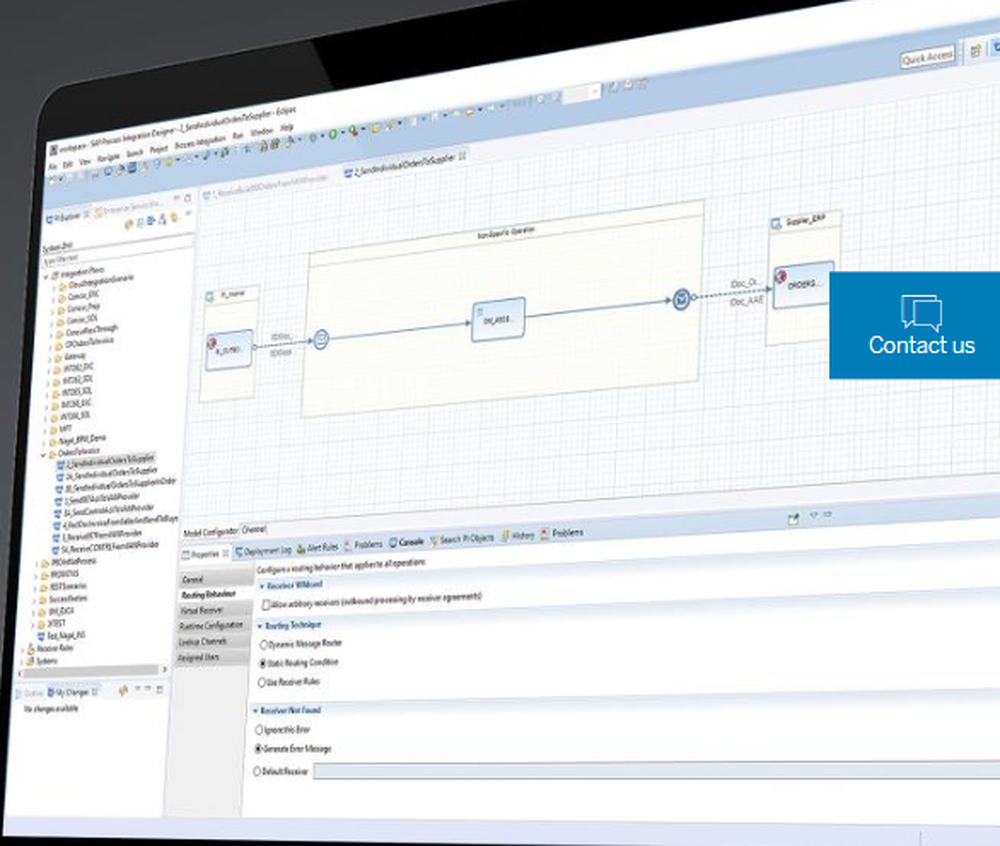The image size is (1000, 846).
Task: Select the PI Explorer view tab
Action: click(66, 217)
